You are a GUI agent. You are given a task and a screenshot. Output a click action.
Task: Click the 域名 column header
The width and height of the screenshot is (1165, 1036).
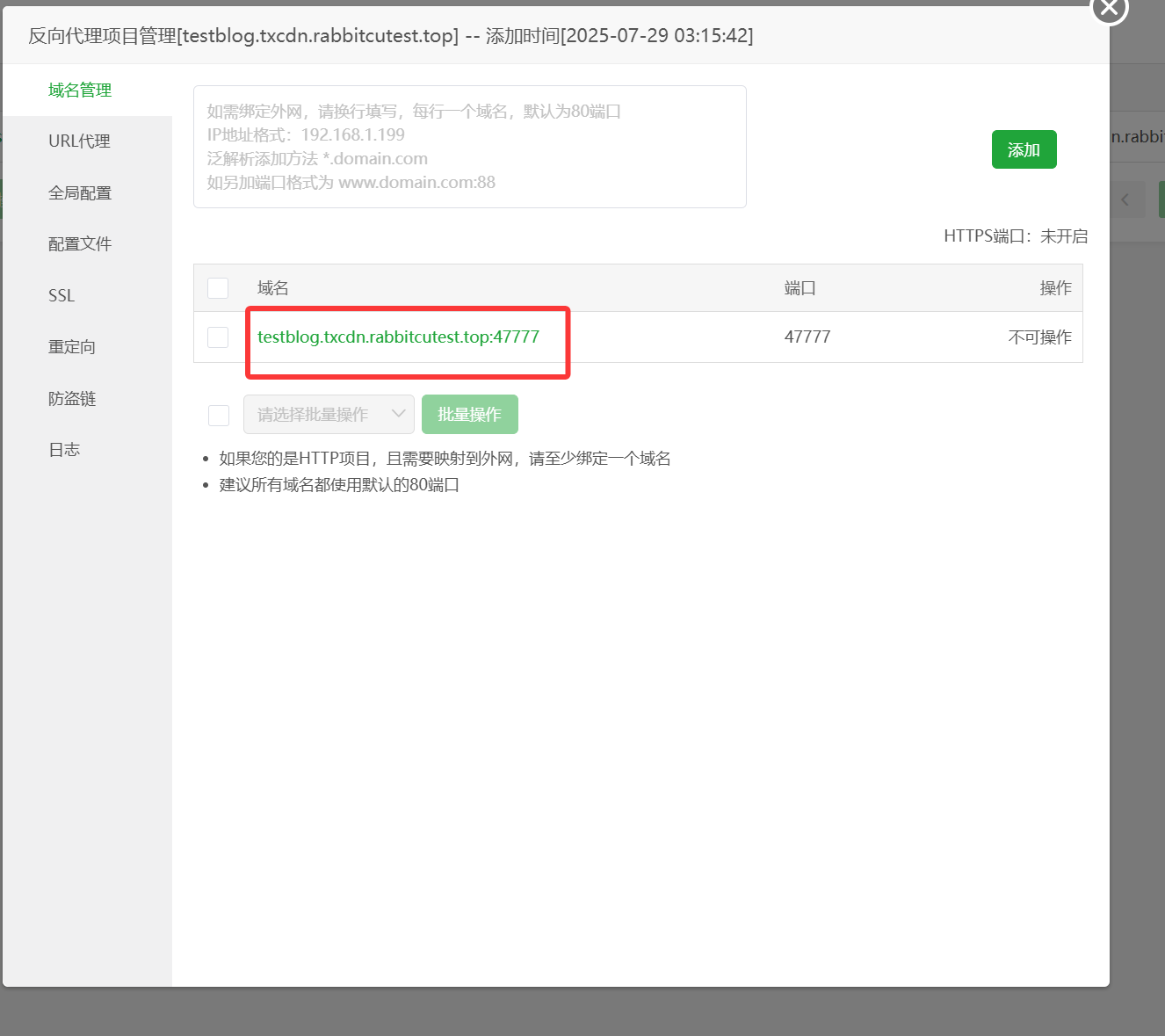(273, 288)
